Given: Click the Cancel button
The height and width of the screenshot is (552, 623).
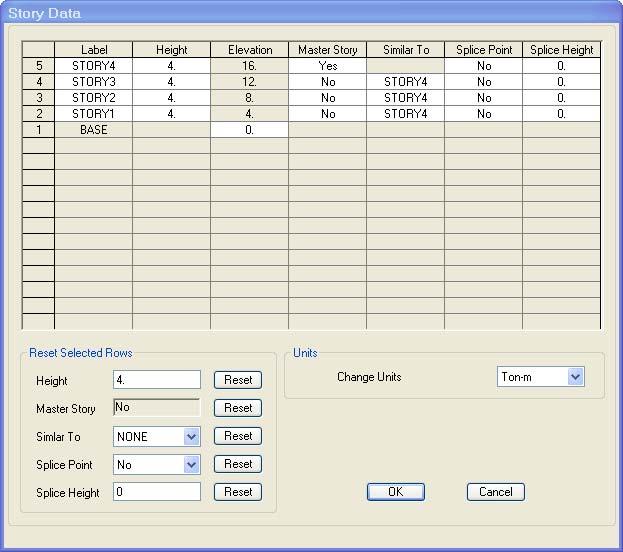Looking at the screenshot, I should coord(495,492).
